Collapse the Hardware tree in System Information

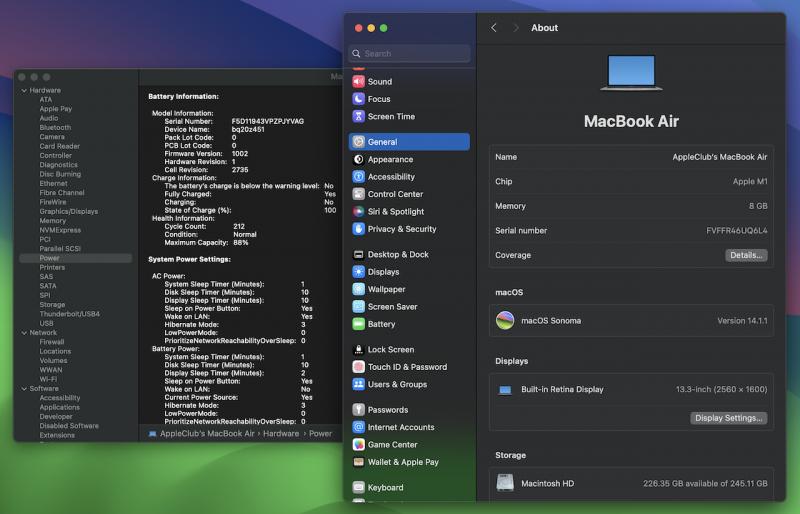click(24, 90)
